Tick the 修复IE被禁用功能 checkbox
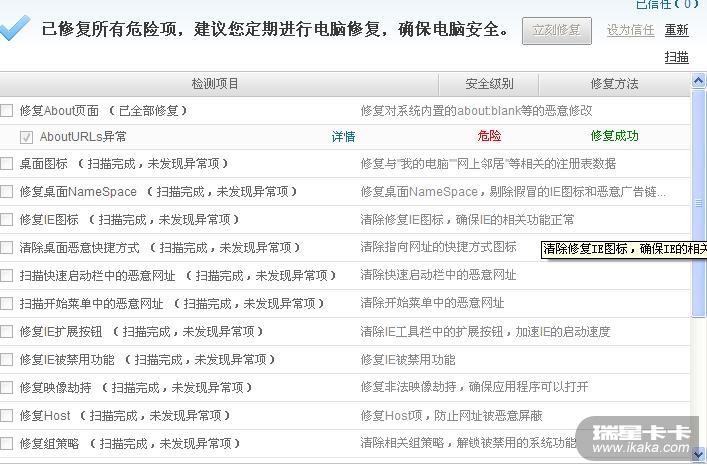Image resolution: width=707 pixels, height=466 pixels. (x=6, y=360)
